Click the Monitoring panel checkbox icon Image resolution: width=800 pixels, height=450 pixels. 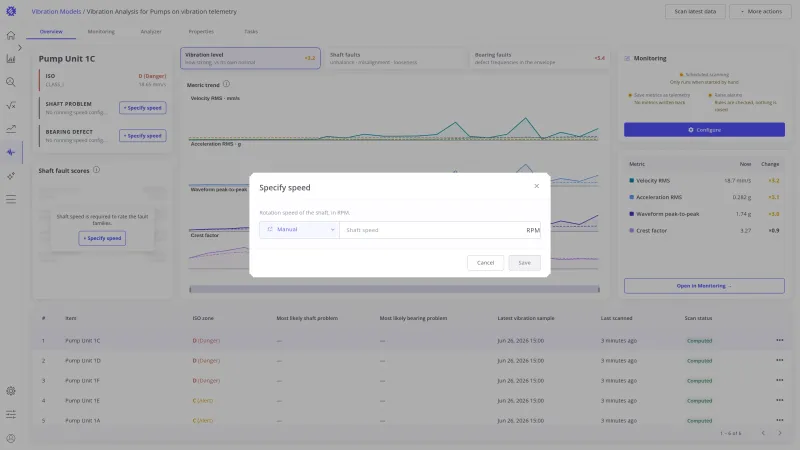click(x=627, y=59)
